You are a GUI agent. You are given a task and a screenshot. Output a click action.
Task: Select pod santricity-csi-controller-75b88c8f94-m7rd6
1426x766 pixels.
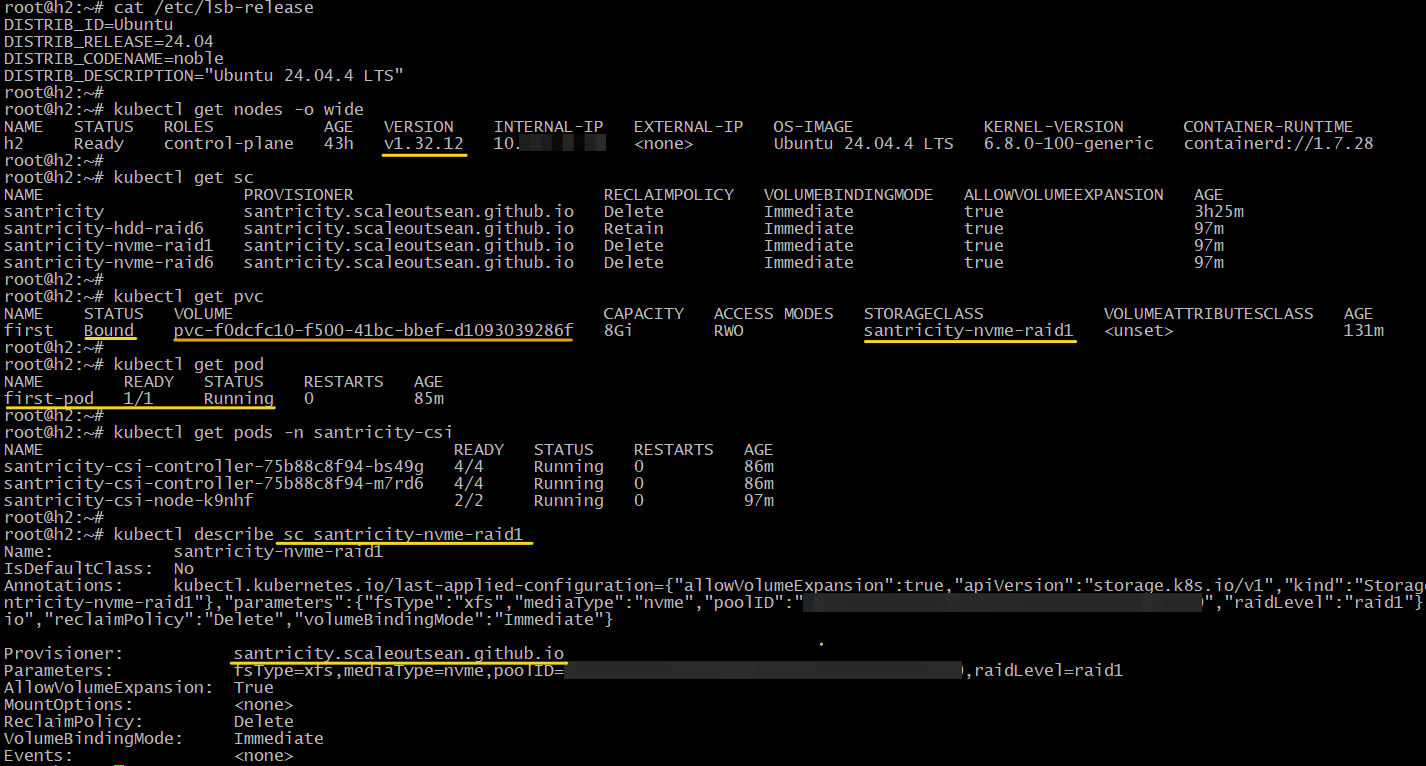click(214, 484)
